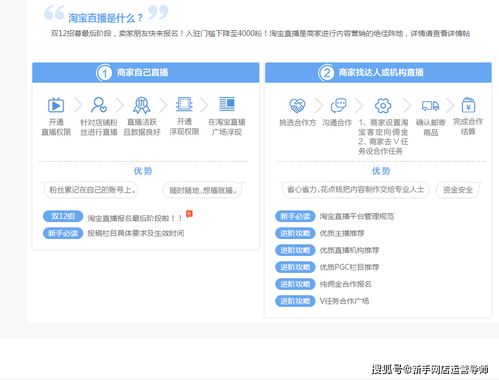Open 纯佣金合作报名 link

coord(345,284)
